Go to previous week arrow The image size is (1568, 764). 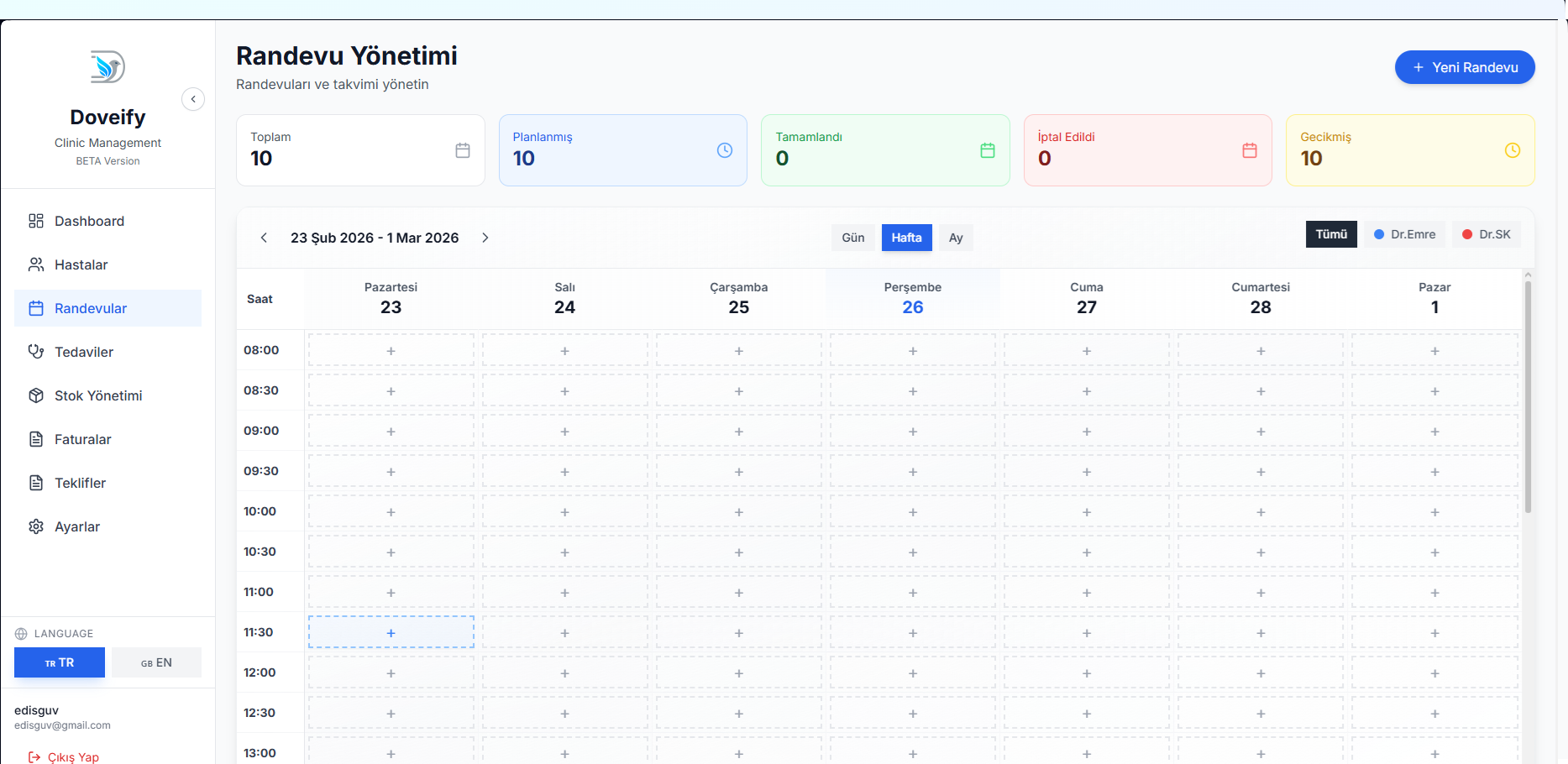tap(264, 238)
